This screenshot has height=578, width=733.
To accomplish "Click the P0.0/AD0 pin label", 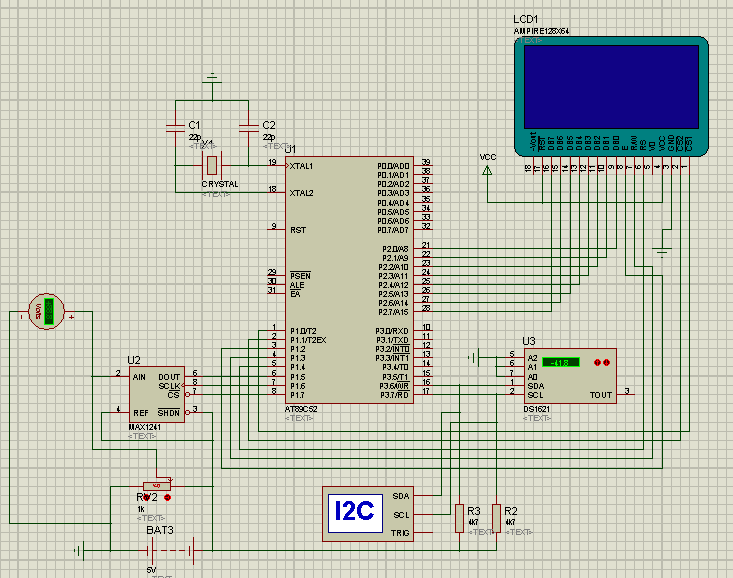I will tap(393, 166).
